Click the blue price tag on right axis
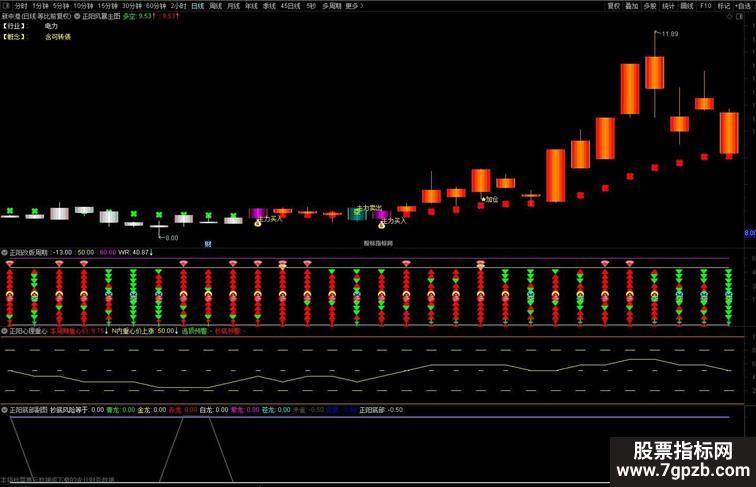The height and width of the screenshot is (487, 756). [x=751, y=233]
